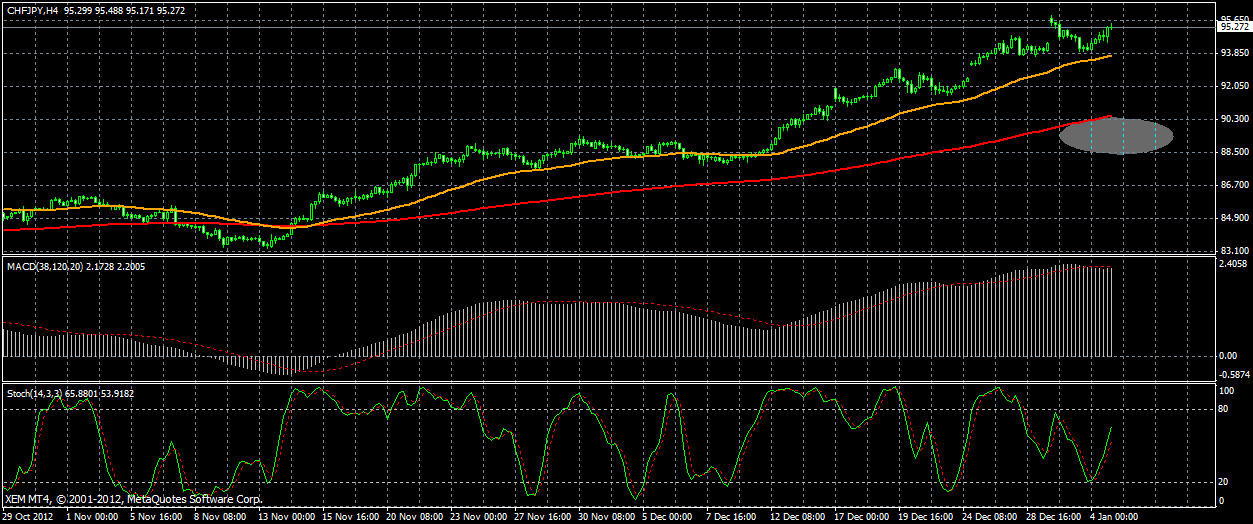Click the 0.00 MACD scale value
1253x524 pixels.
[1229, 355]
